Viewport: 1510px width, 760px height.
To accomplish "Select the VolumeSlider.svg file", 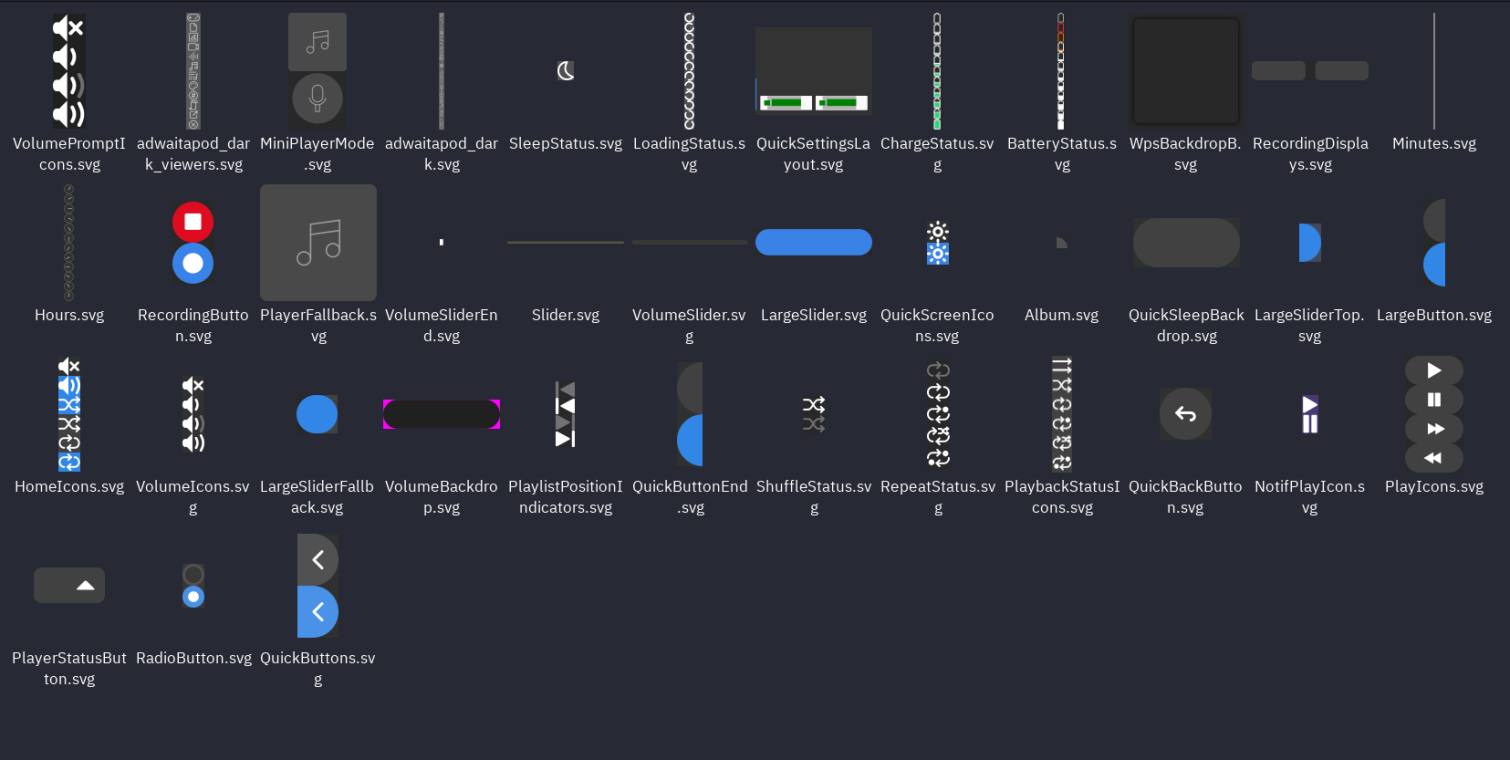I will point(689,243).
